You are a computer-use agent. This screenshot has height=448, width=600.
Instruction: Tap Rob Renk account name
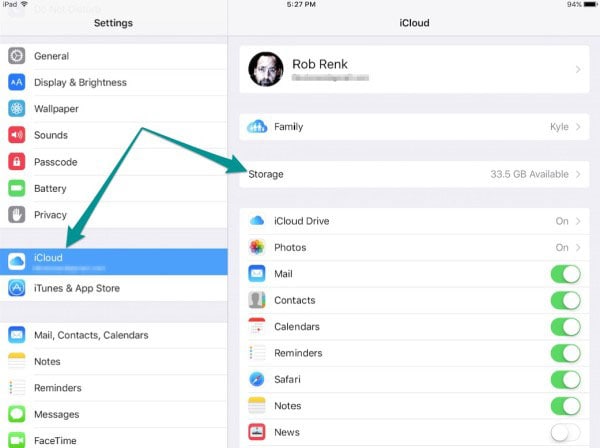pos(320,64)
